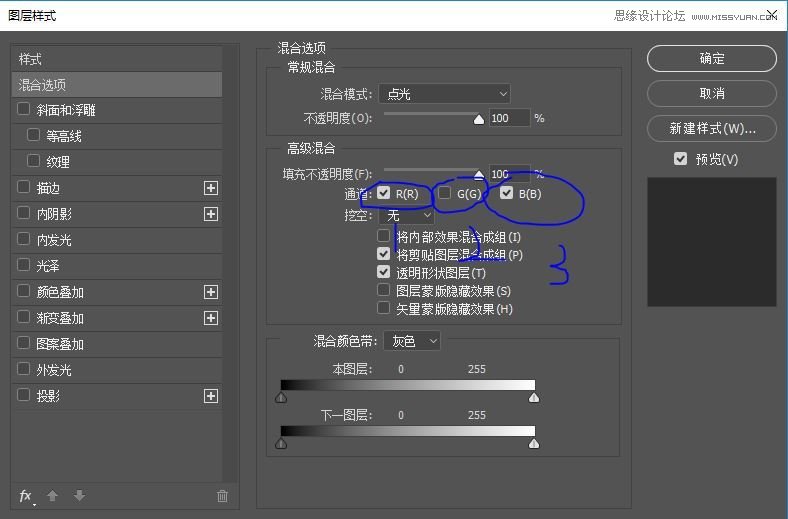Uncheck 透明形状图层 checkbox
Image resolution: width=788 pixels, height=519 pixels.
383,272
